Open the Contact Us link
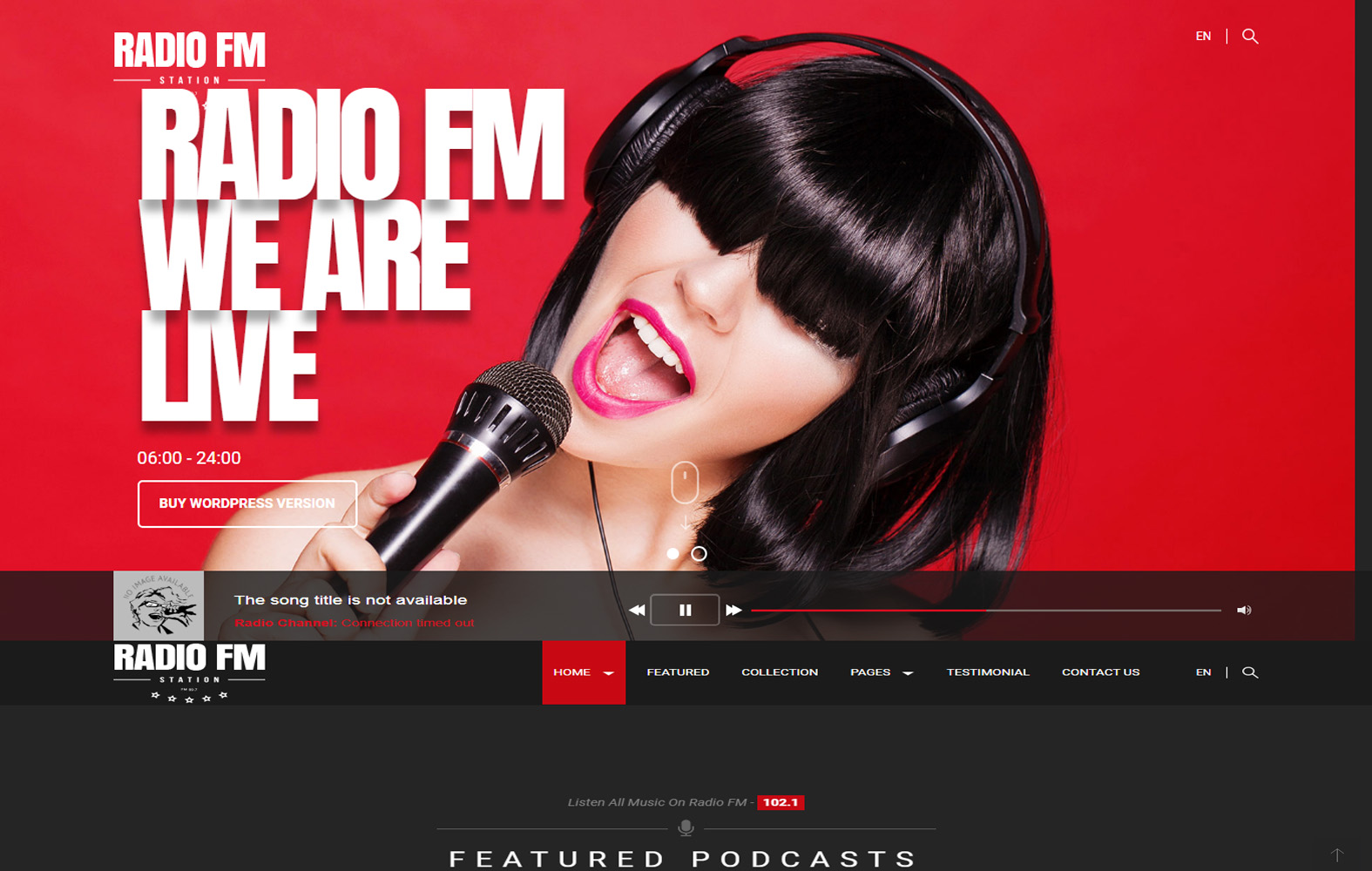Viewport: 1372px width, 871px height. [x=1100, y=672]
